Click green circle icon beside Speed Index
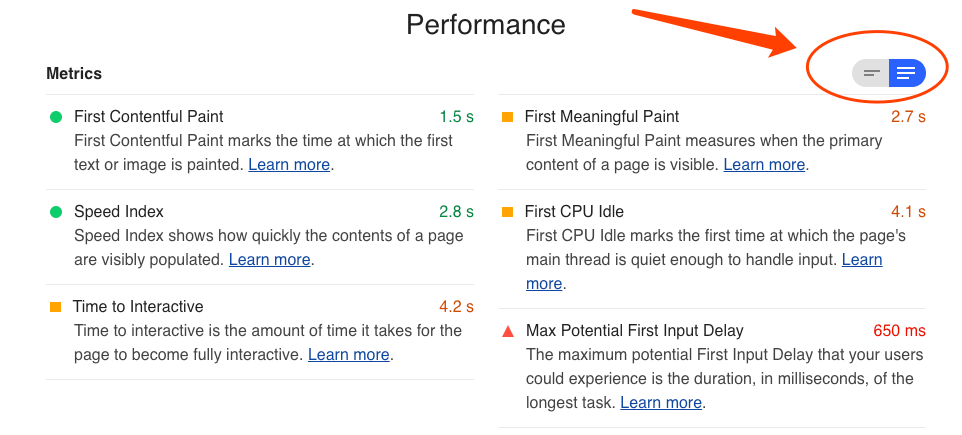The image size is (962, 435). [x=56, y=212]
